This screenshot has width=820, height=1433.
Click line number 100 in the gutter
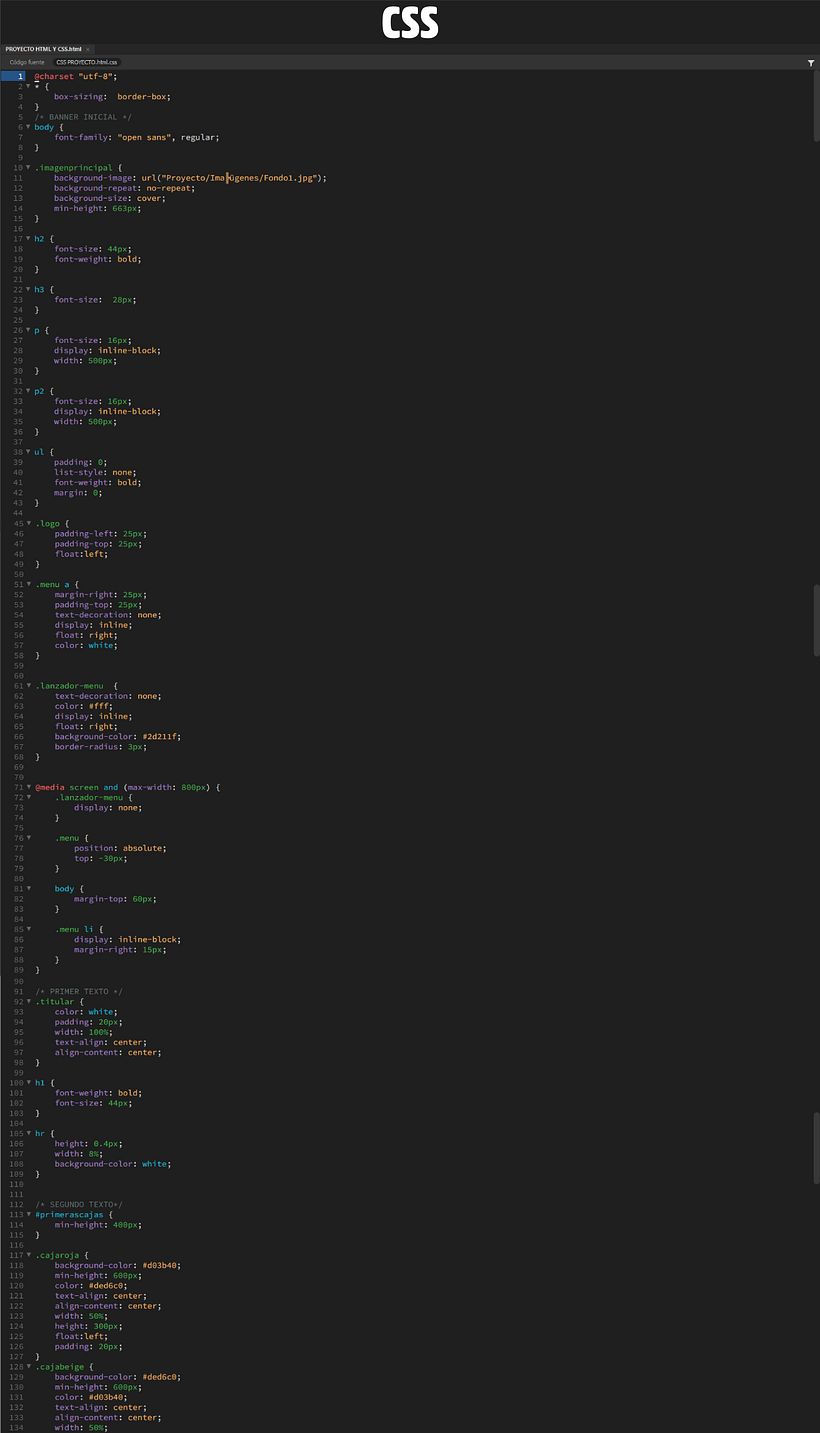coord(17,1082)
